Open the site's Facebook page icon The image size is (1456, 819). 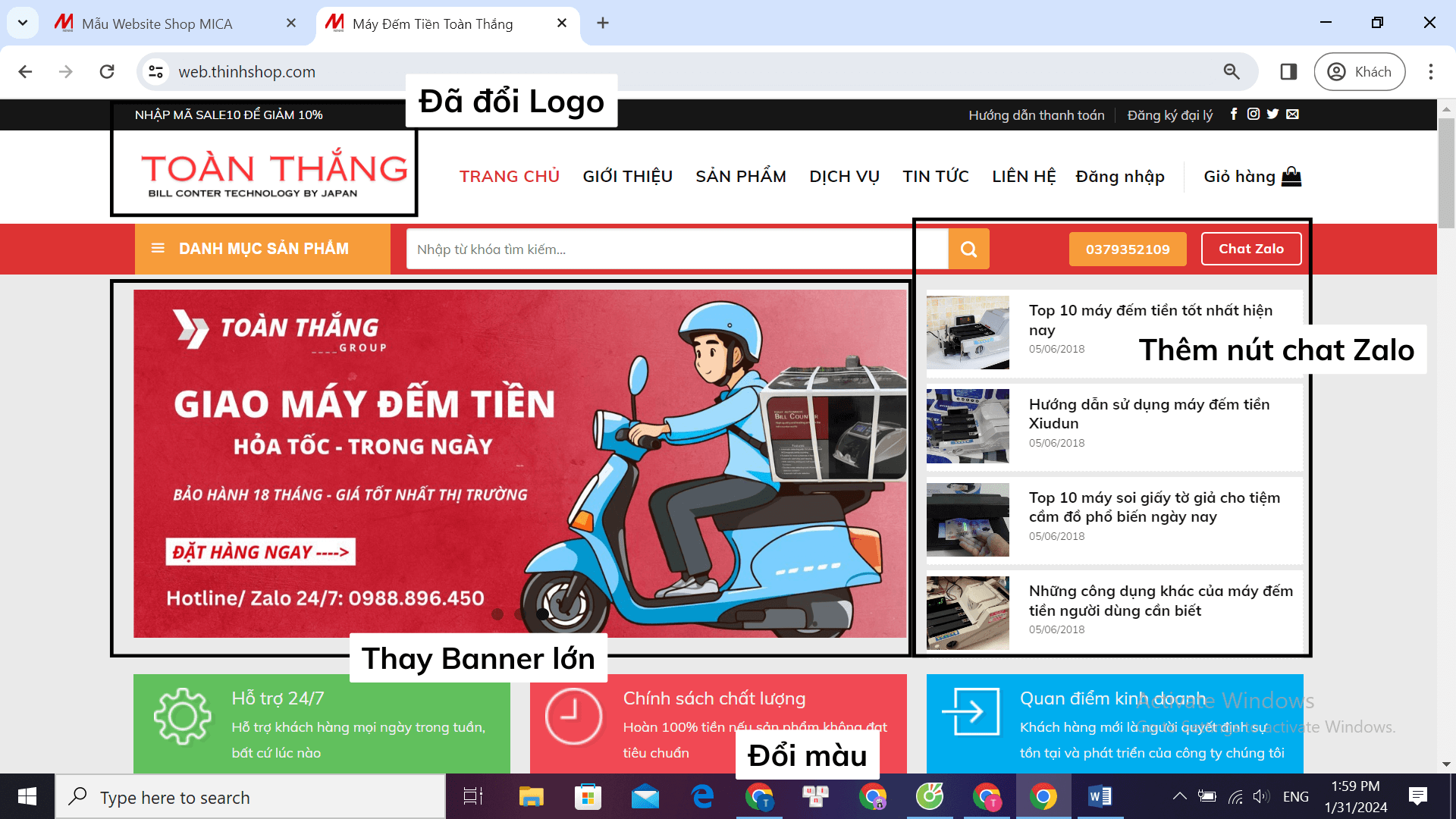pyautogui.click(x=1234, y=115)
